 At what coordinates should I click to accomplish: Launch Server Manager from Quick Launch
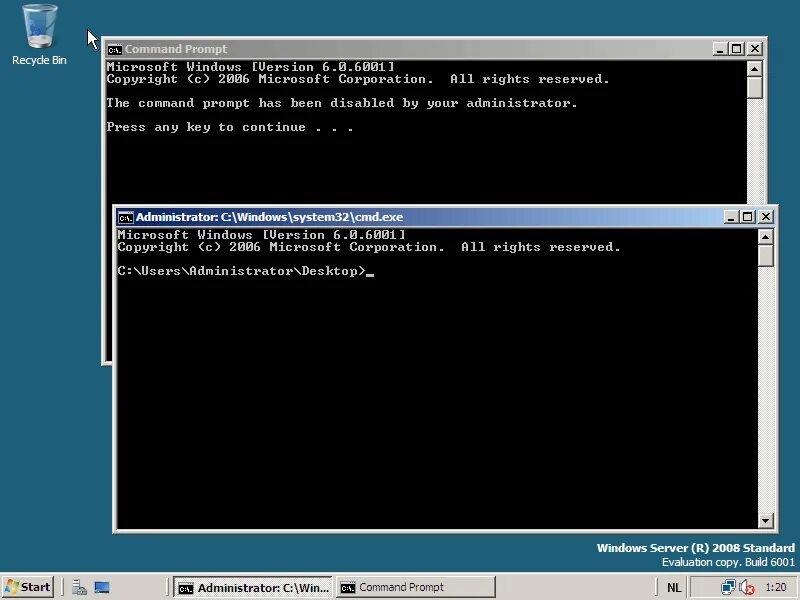pyautogui.click(x=79, y=587)
